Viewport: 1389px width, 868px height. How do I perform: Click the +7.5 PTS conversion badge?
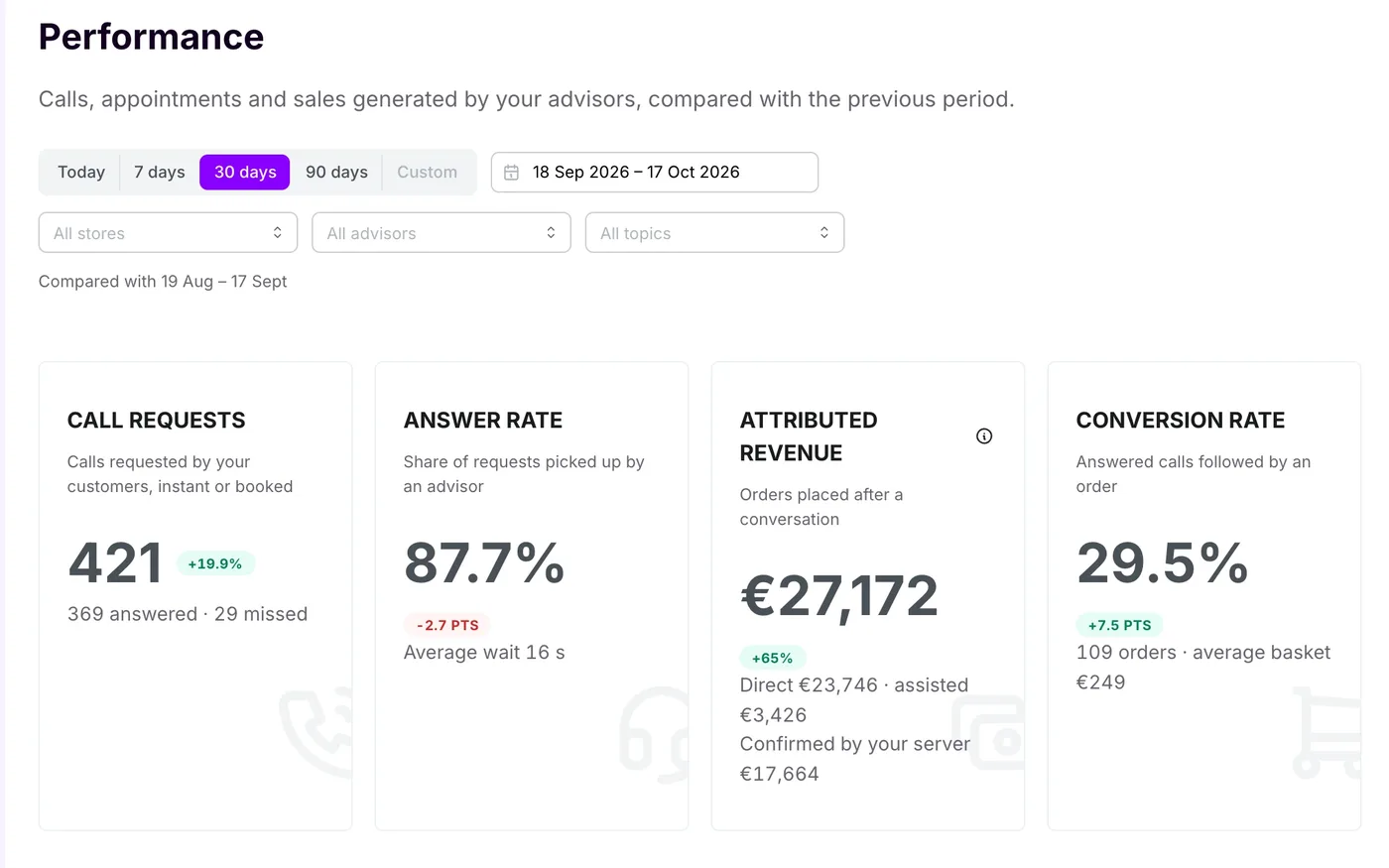point(1120,625)
